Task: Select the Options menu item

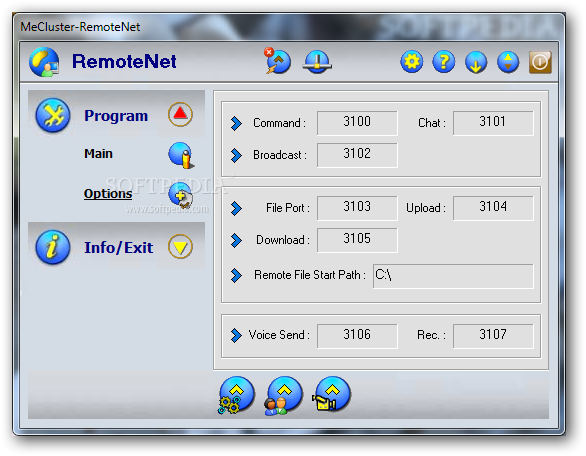Action: pyautogui.click(x=108, y=194)
